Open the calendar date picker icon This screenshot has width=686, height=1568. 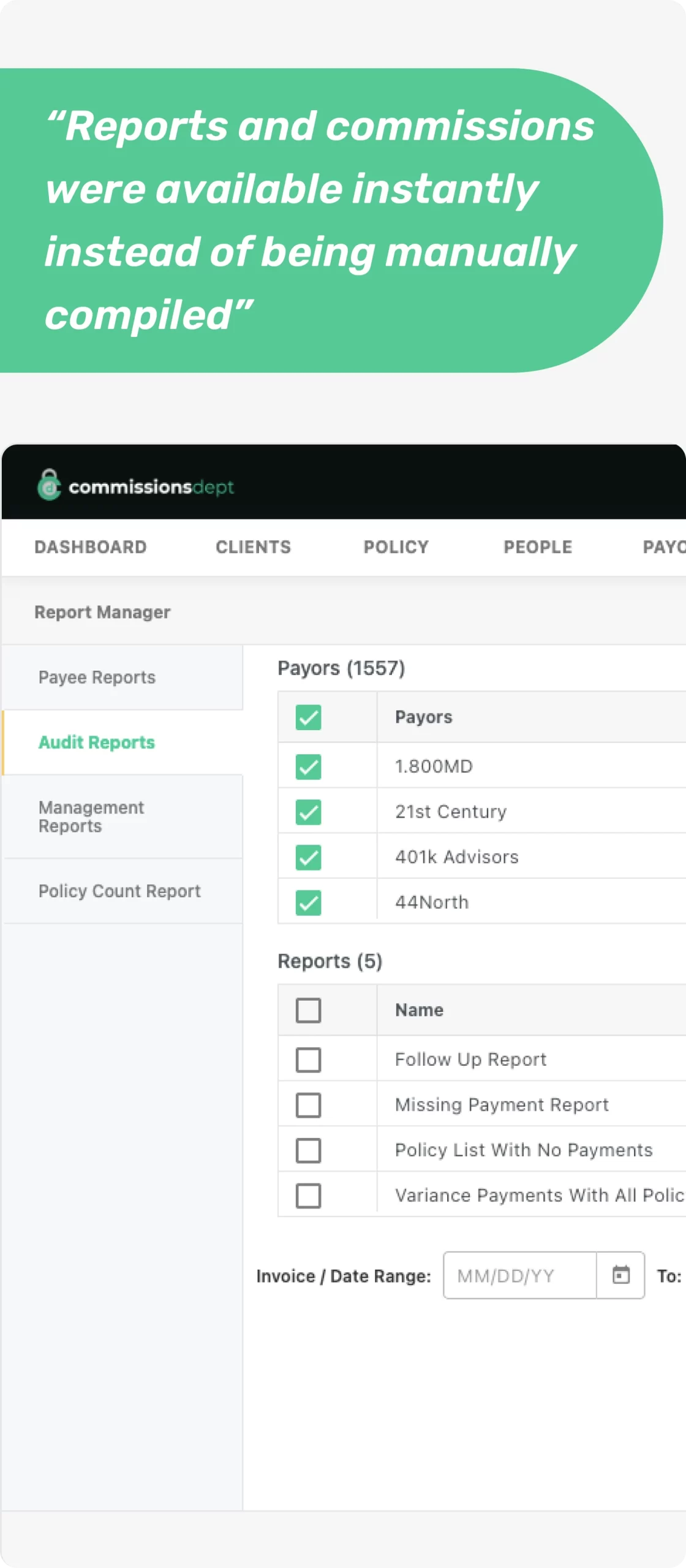coord(620,1275)
